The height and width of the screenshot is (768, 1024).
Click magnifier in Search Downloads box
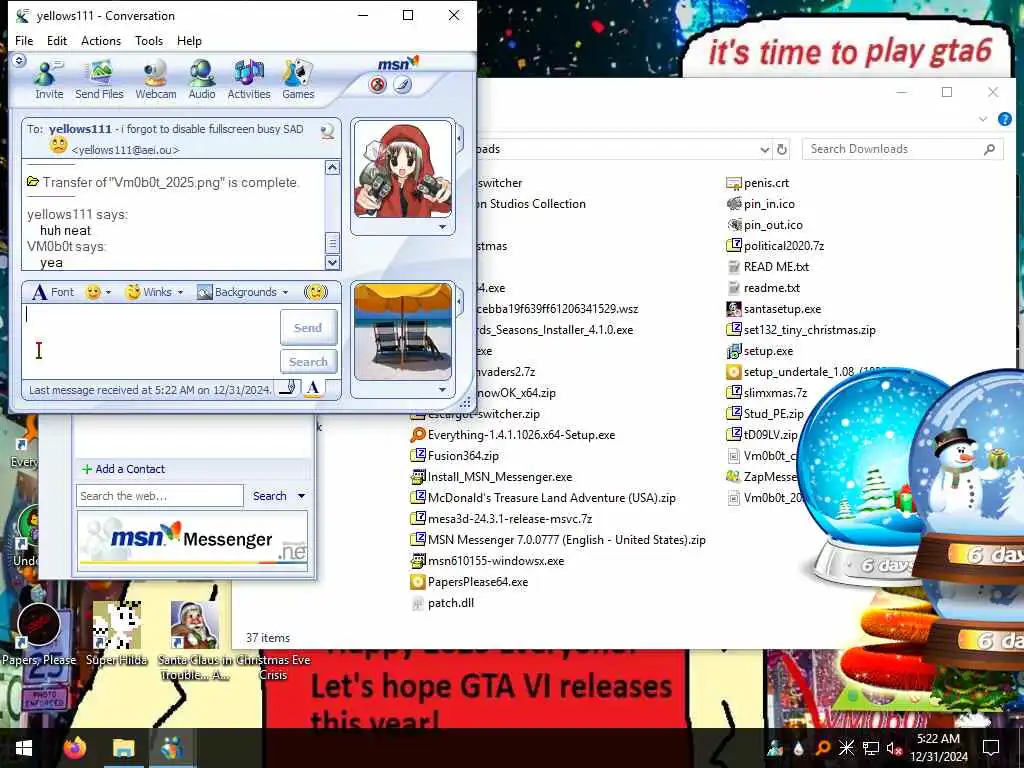pyautogui.click(x=989, y=150)
